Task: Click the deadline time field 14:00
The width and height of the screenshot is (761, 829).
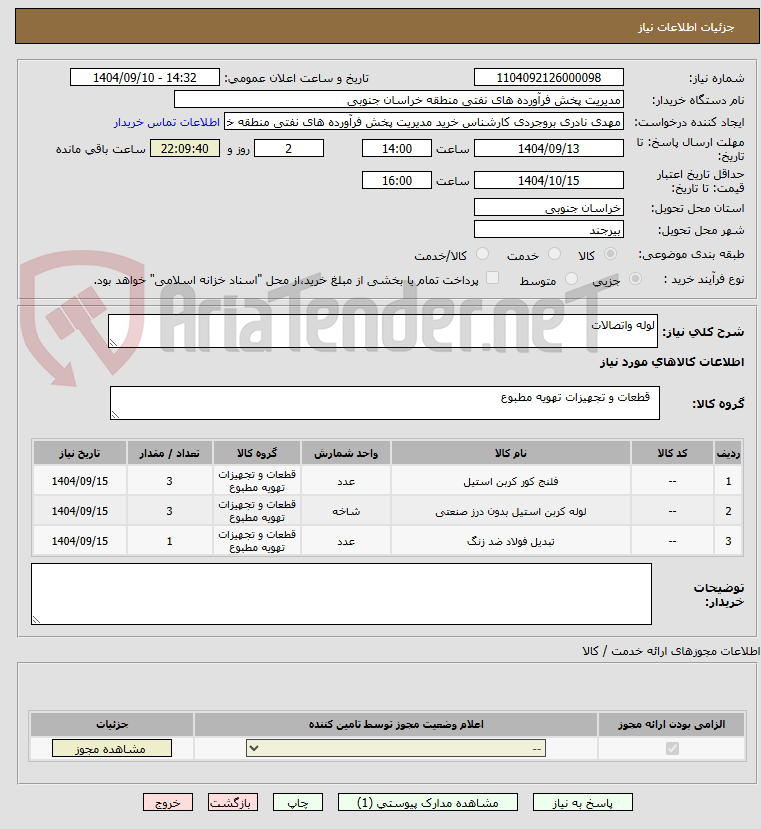Action: [x=397, y=149]
